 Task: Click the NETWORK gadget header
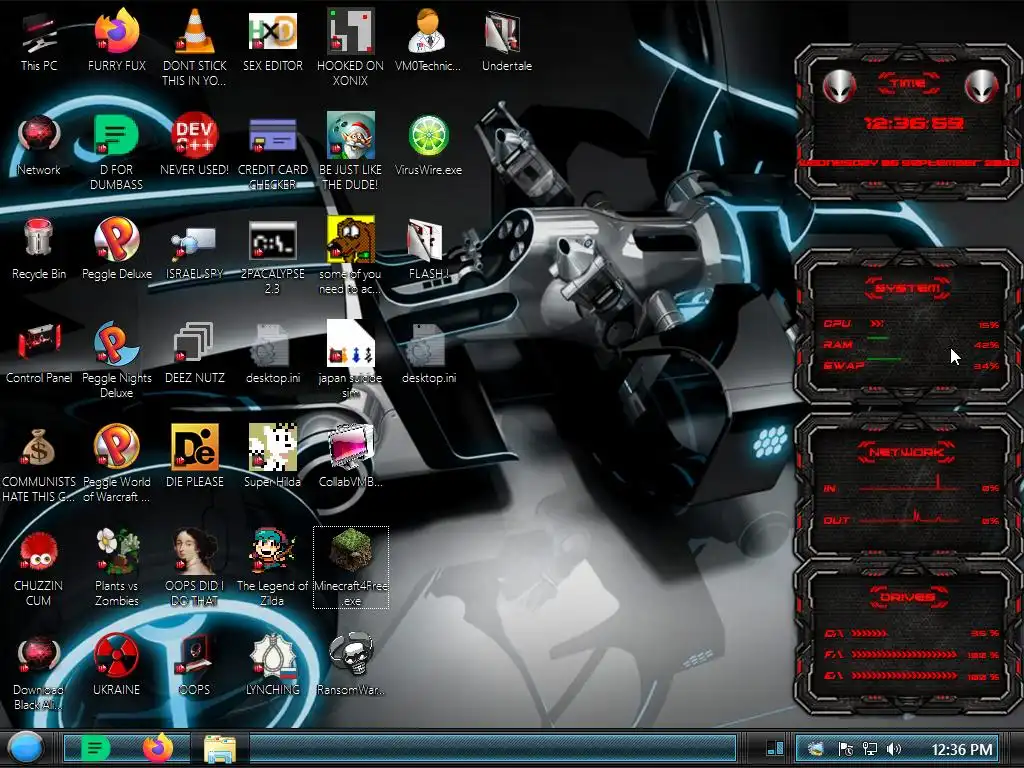tap(906, 452)
